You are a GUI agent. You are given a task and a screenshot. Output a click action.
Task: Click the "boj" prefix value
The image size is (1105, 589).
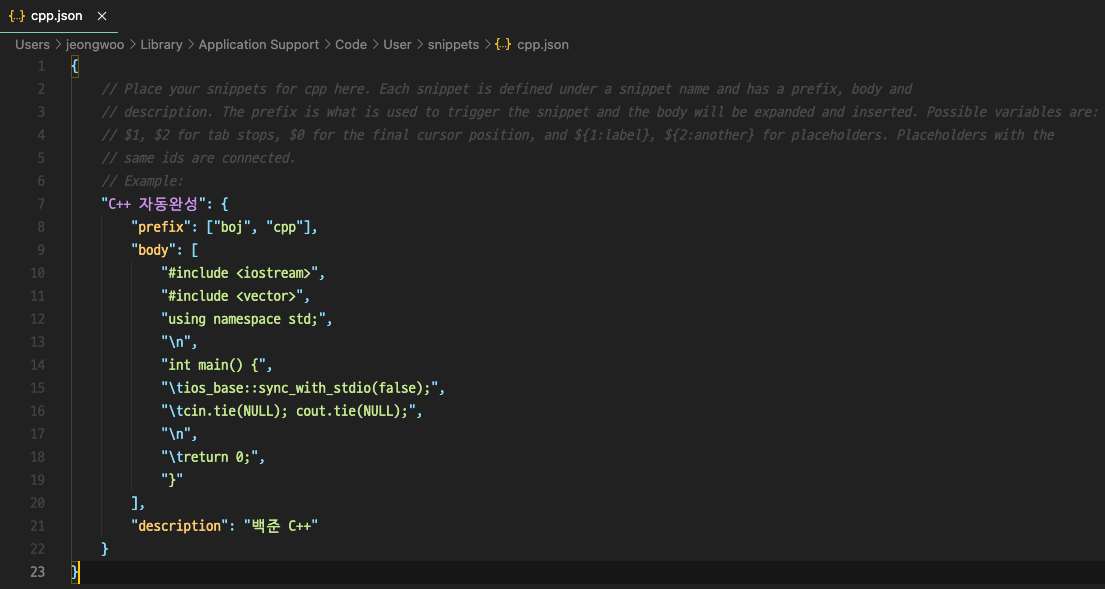coord(233,227)
